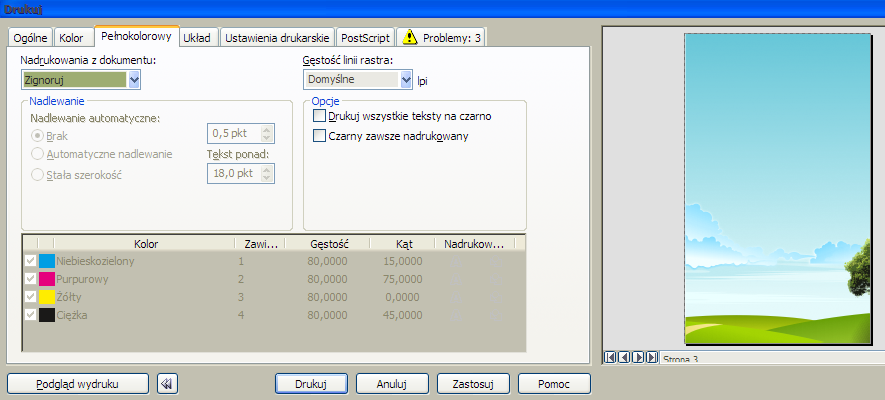Jump to the last preview page
The image size is (885, 400).
coord(652,357)
